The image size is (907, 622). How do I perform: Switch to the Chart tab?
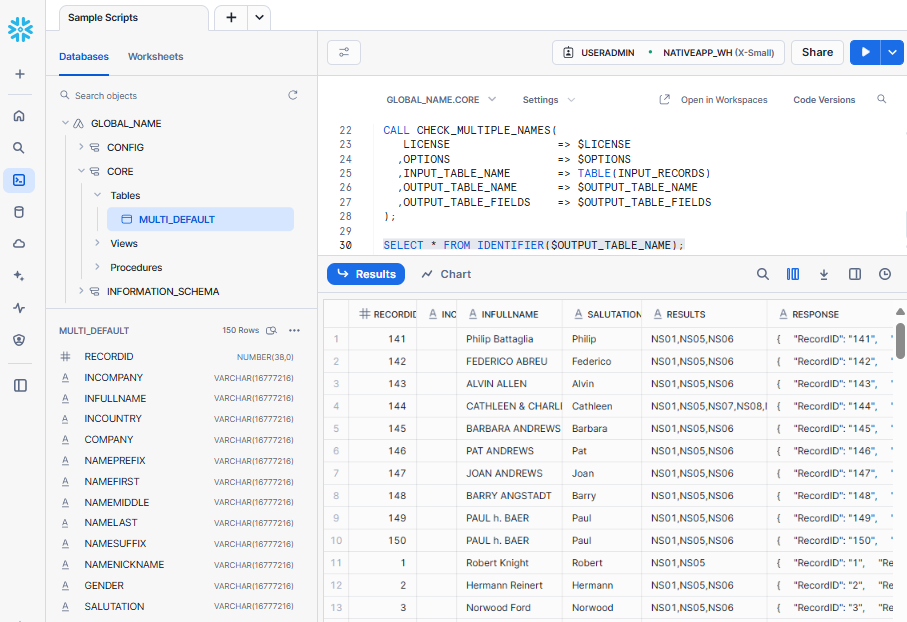446,274
